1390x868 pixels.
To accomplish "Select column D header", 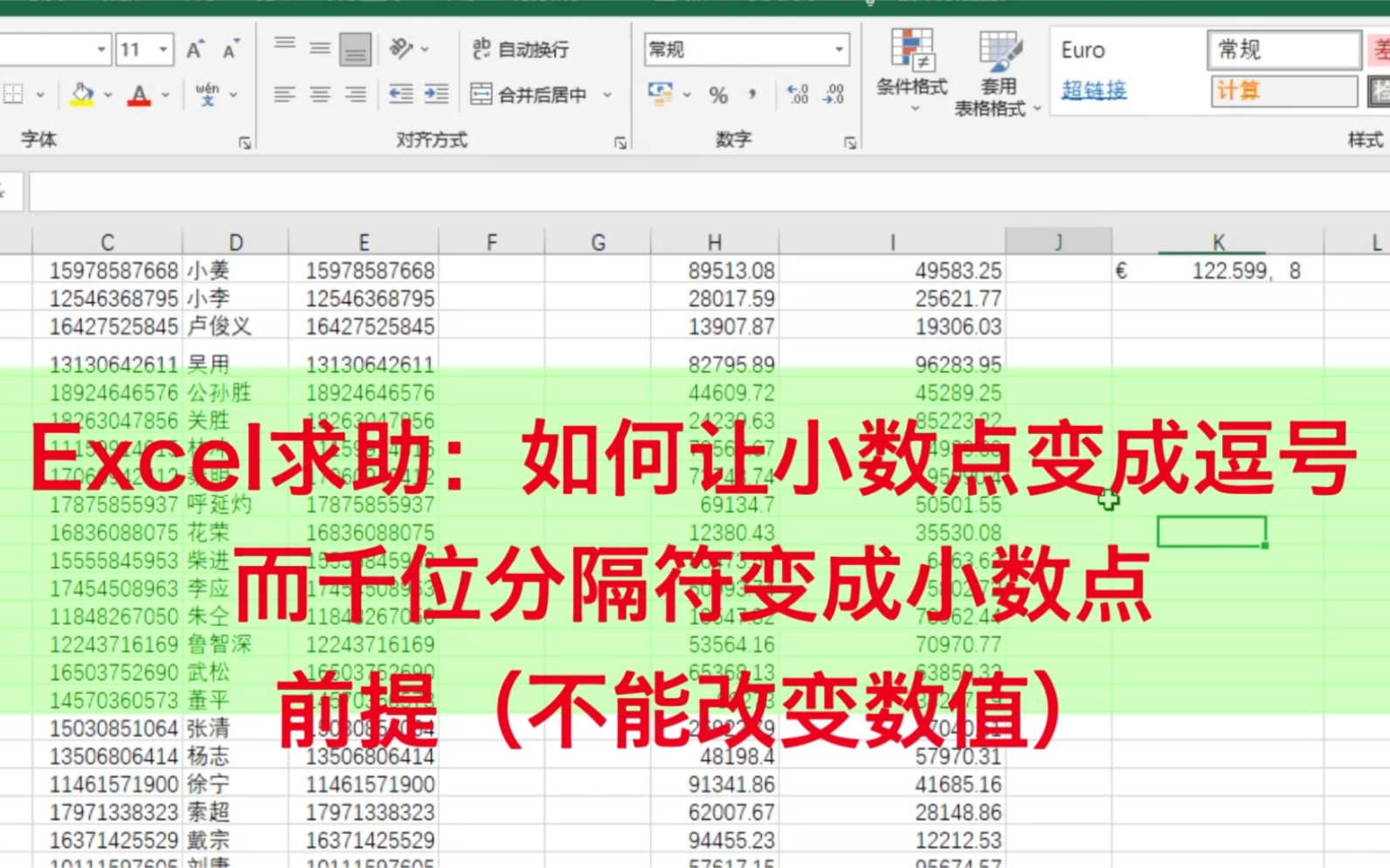I will (x=236, y=242).
